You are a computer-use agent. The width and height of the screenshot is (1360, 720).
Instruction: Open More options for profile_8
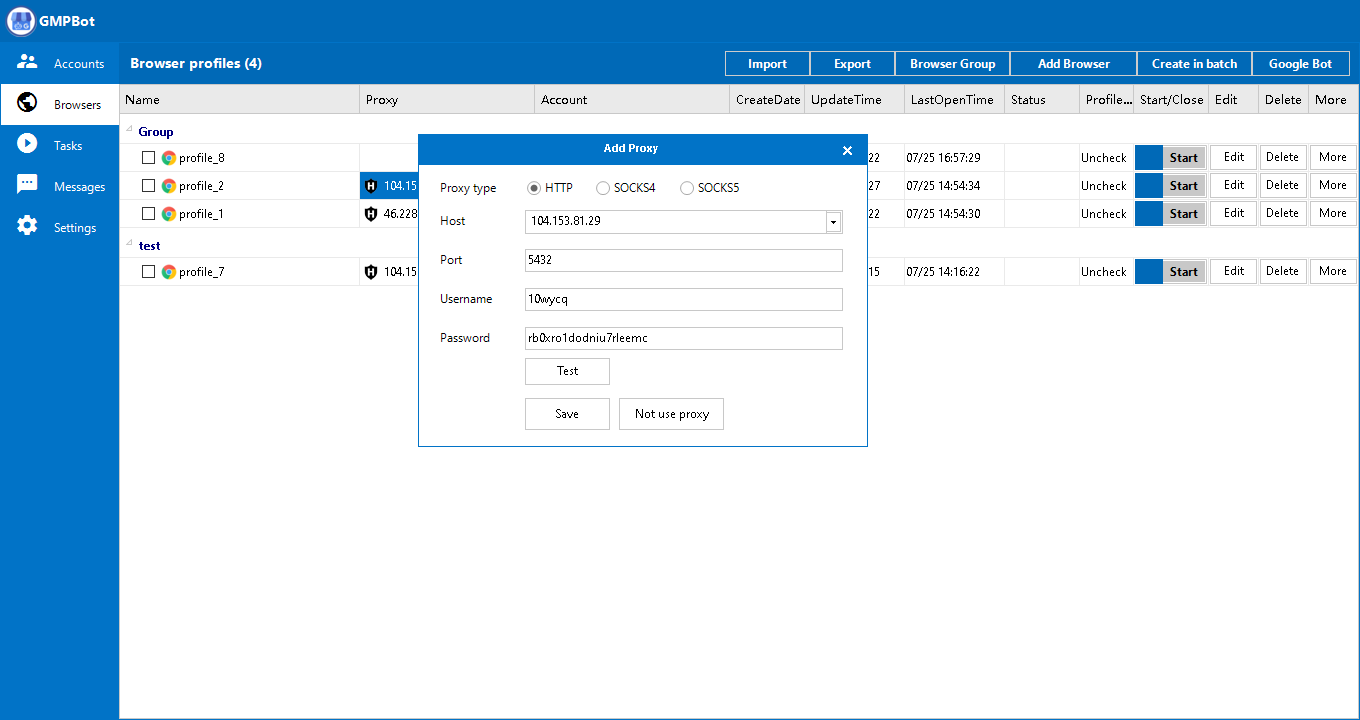coord(1333,157)
